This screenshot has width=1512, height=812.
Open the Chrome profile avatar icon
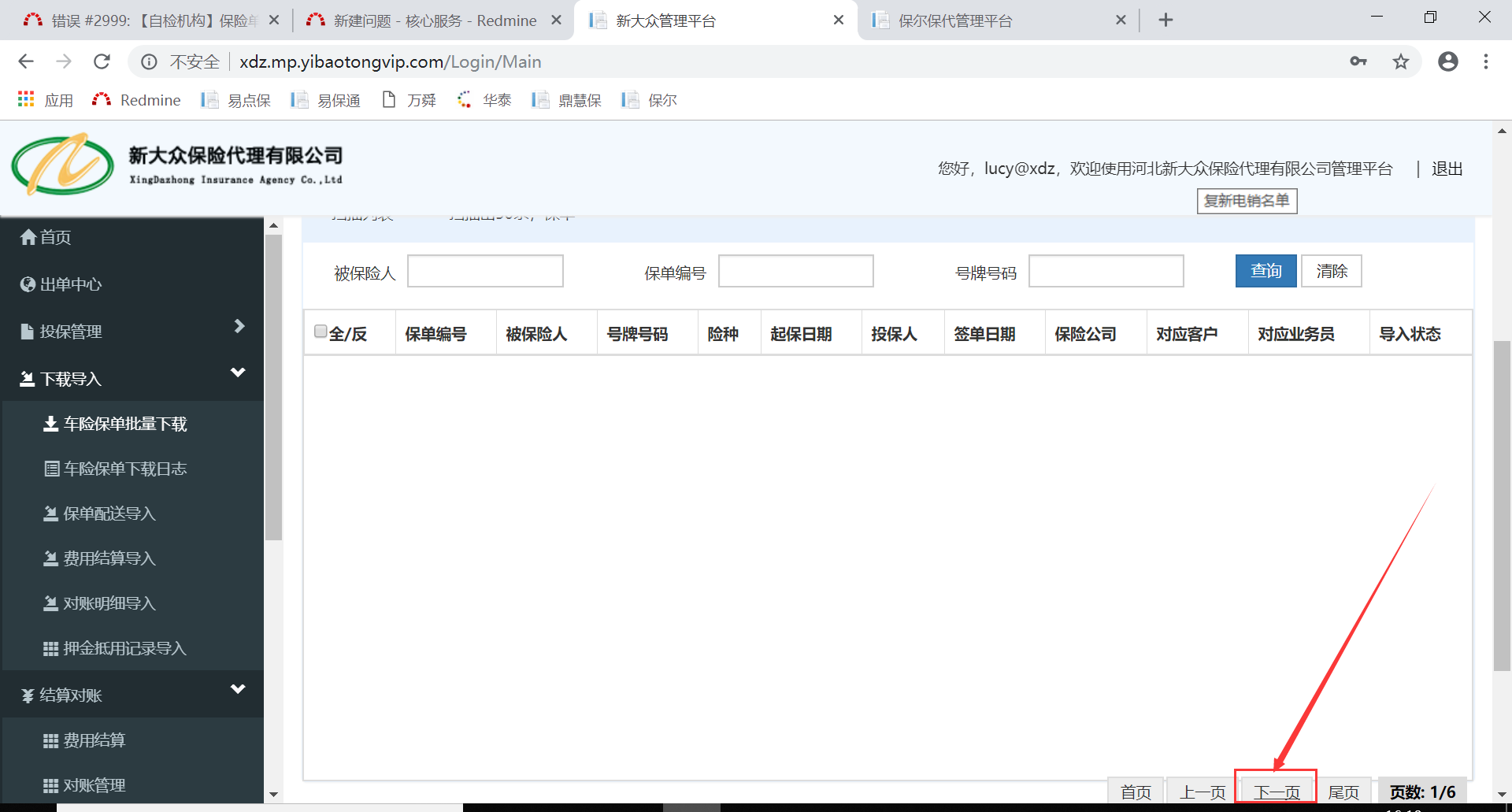1447,61
